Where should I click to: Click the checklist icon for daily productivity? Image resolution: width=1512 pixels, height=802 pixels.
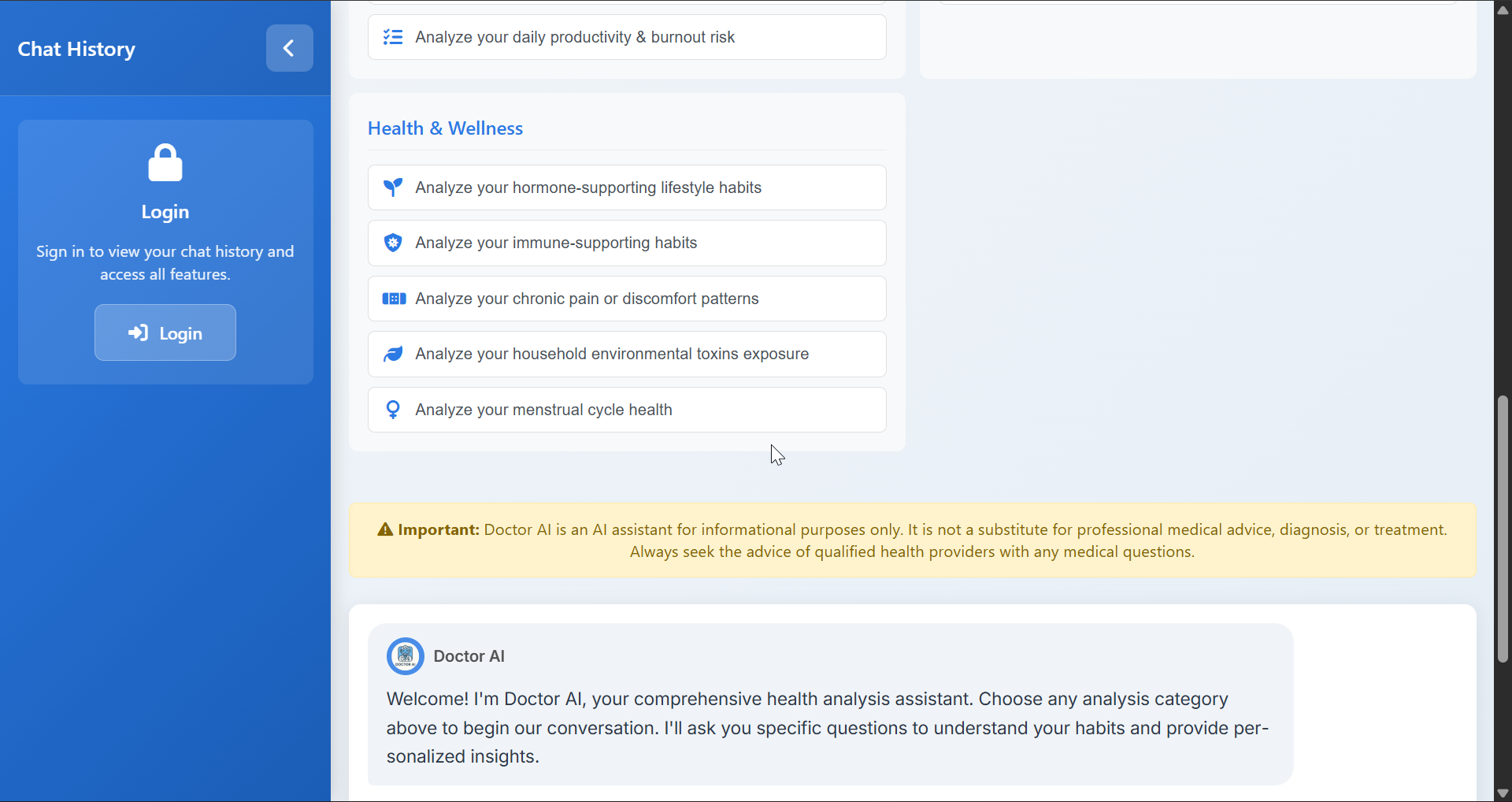(393, 37)
